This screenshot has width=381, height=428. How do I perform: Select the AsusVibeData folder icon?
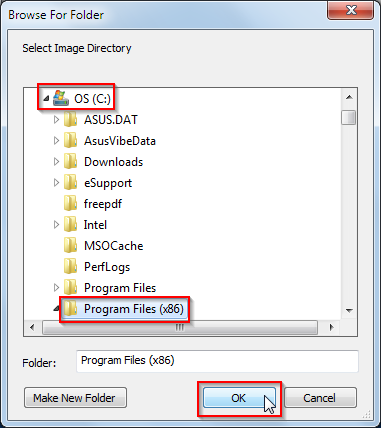(71, 140)
